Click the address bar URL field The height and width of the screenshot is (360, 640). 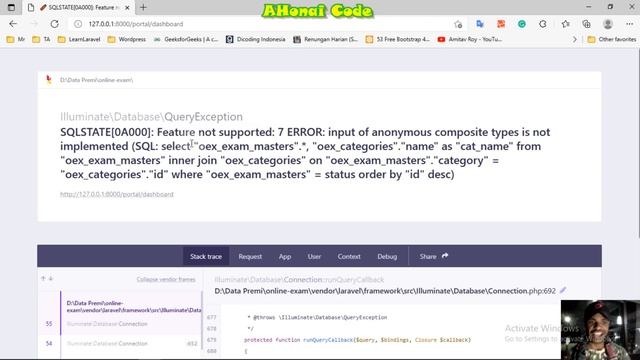261,24
